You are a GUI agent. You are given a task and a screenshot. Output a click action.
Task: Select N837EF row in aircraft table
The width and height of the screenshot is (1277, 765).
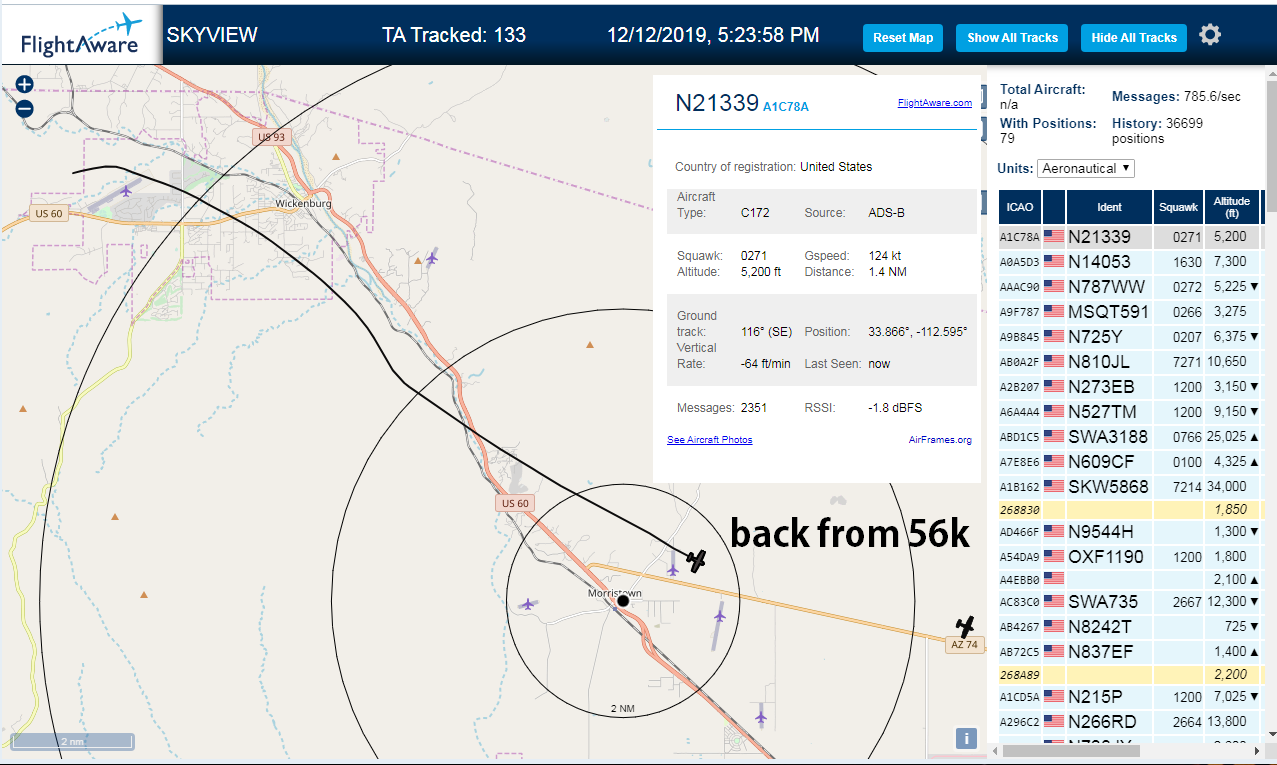[x=1130, y=652]
